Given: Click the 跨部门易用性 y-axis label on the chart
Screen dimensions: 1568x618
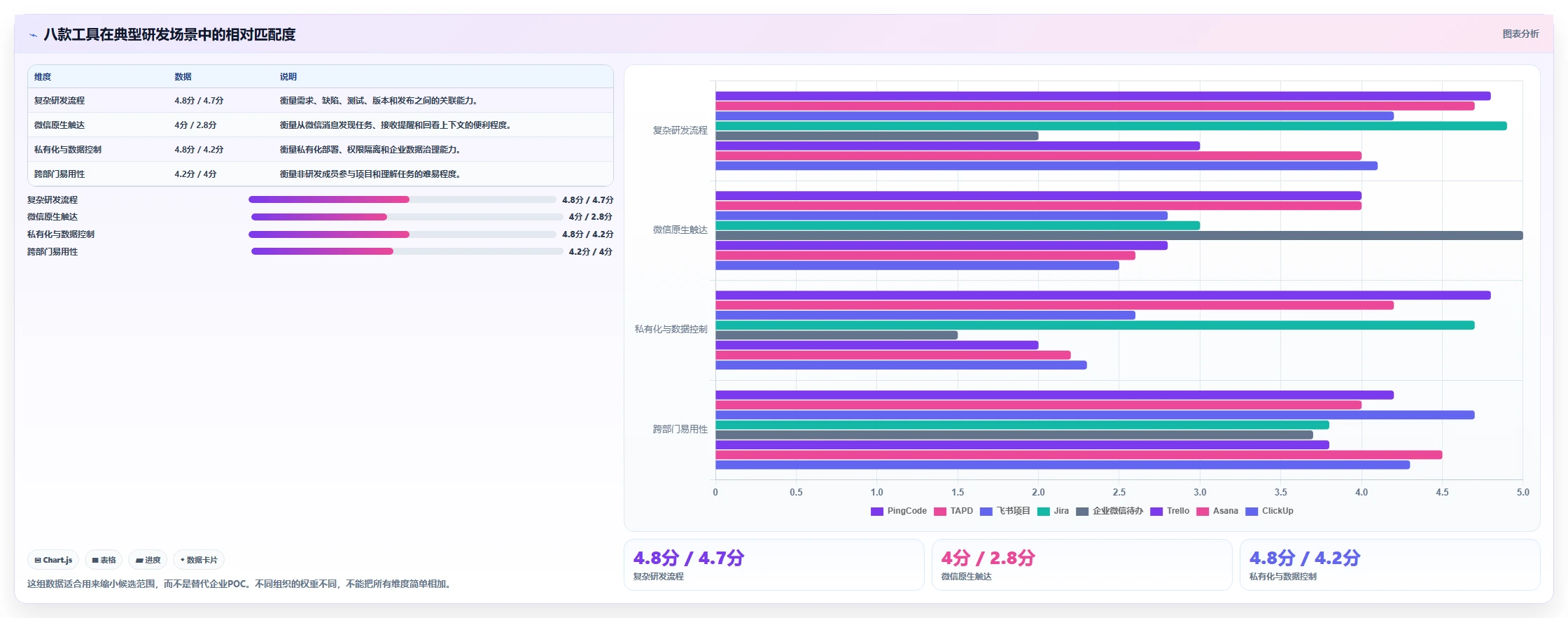Looking at the screenshot, I should pyautogui.click(x=680, y=430).
